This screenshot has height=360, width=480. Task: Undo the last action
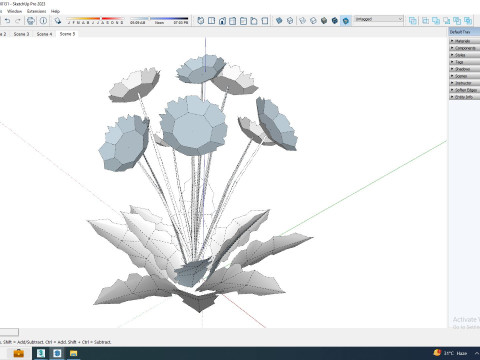coord(7,21)
